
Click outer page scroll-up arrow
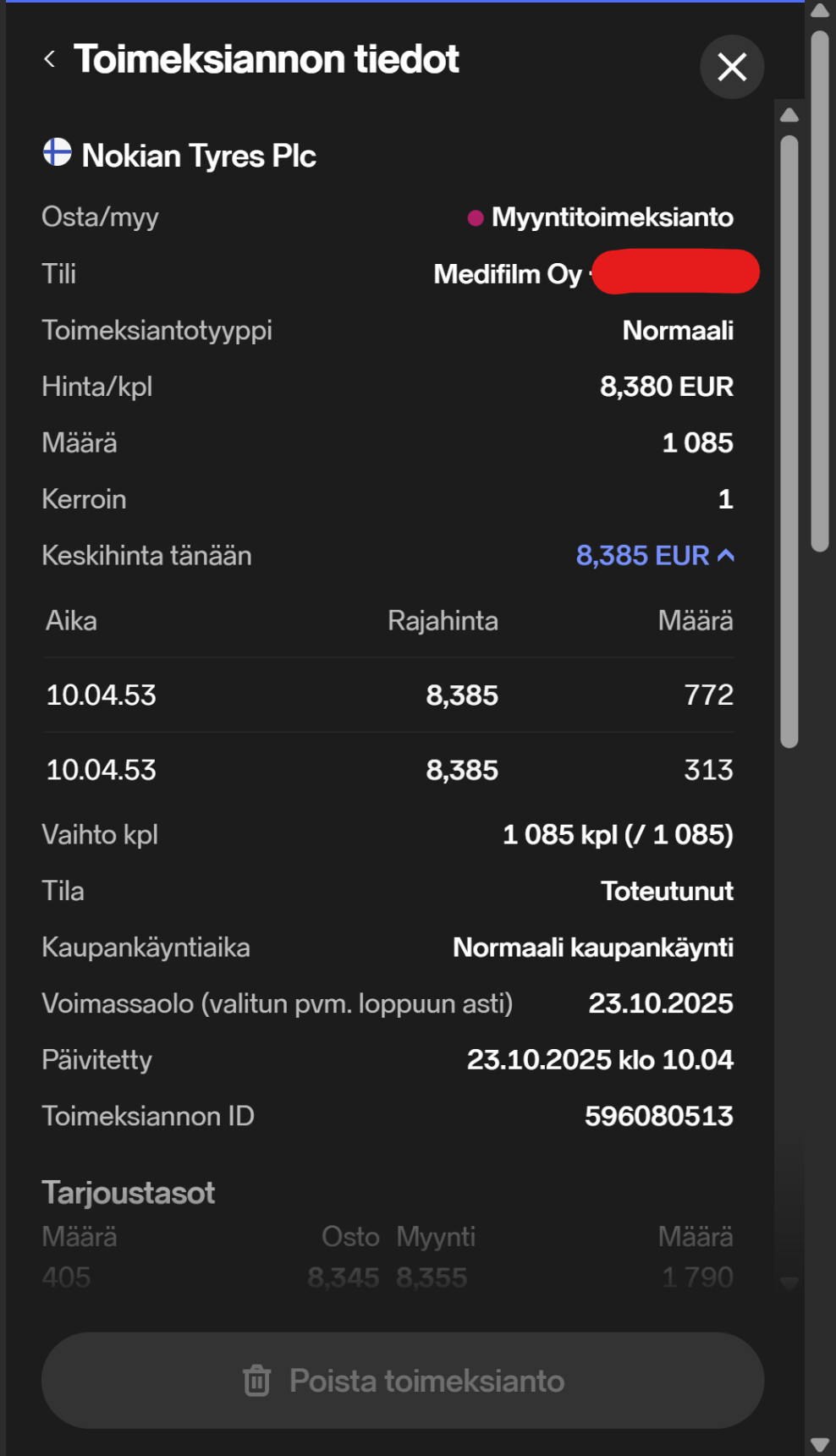(820, 11)
